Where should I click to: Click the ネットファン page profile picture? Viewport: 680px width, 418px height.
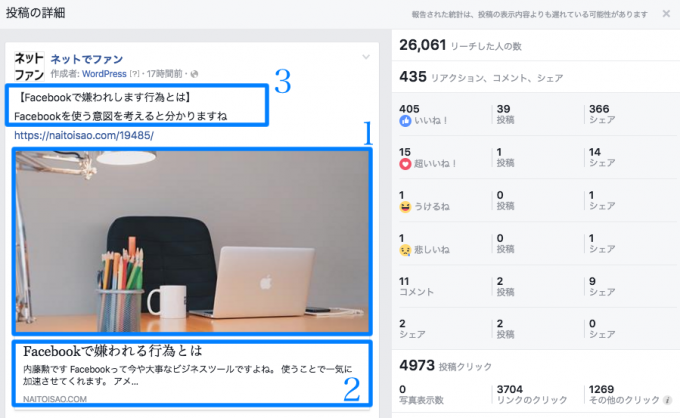click(29, 66)
